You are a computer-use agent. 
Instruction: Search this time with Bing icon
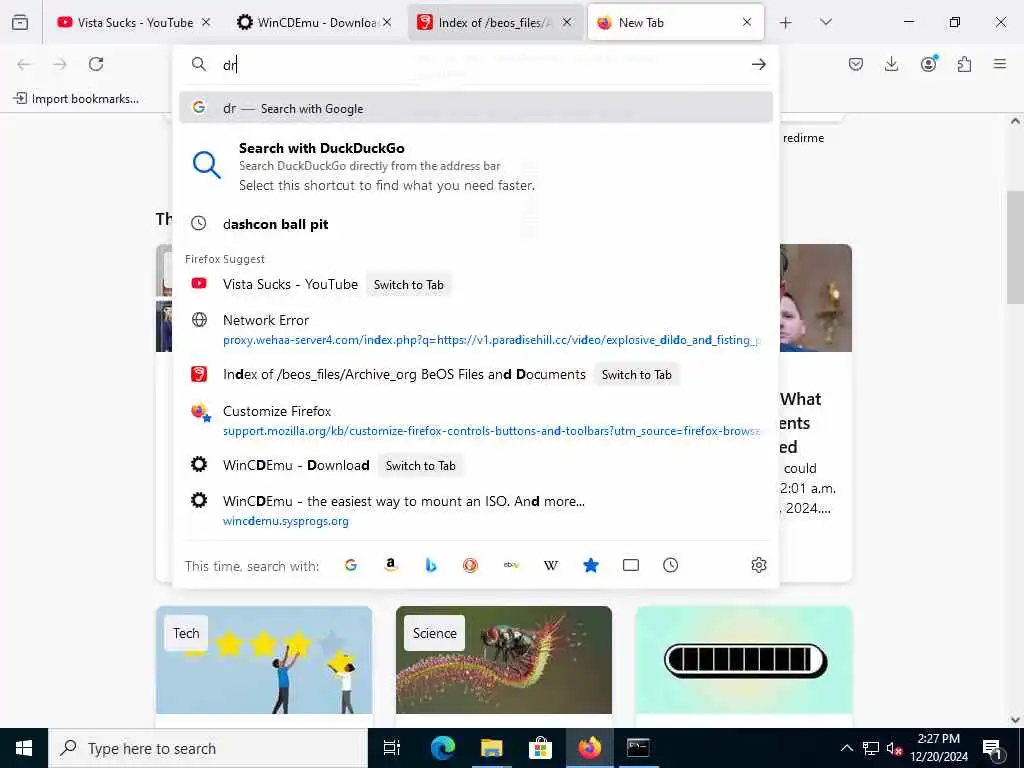(x=430, y=565)
